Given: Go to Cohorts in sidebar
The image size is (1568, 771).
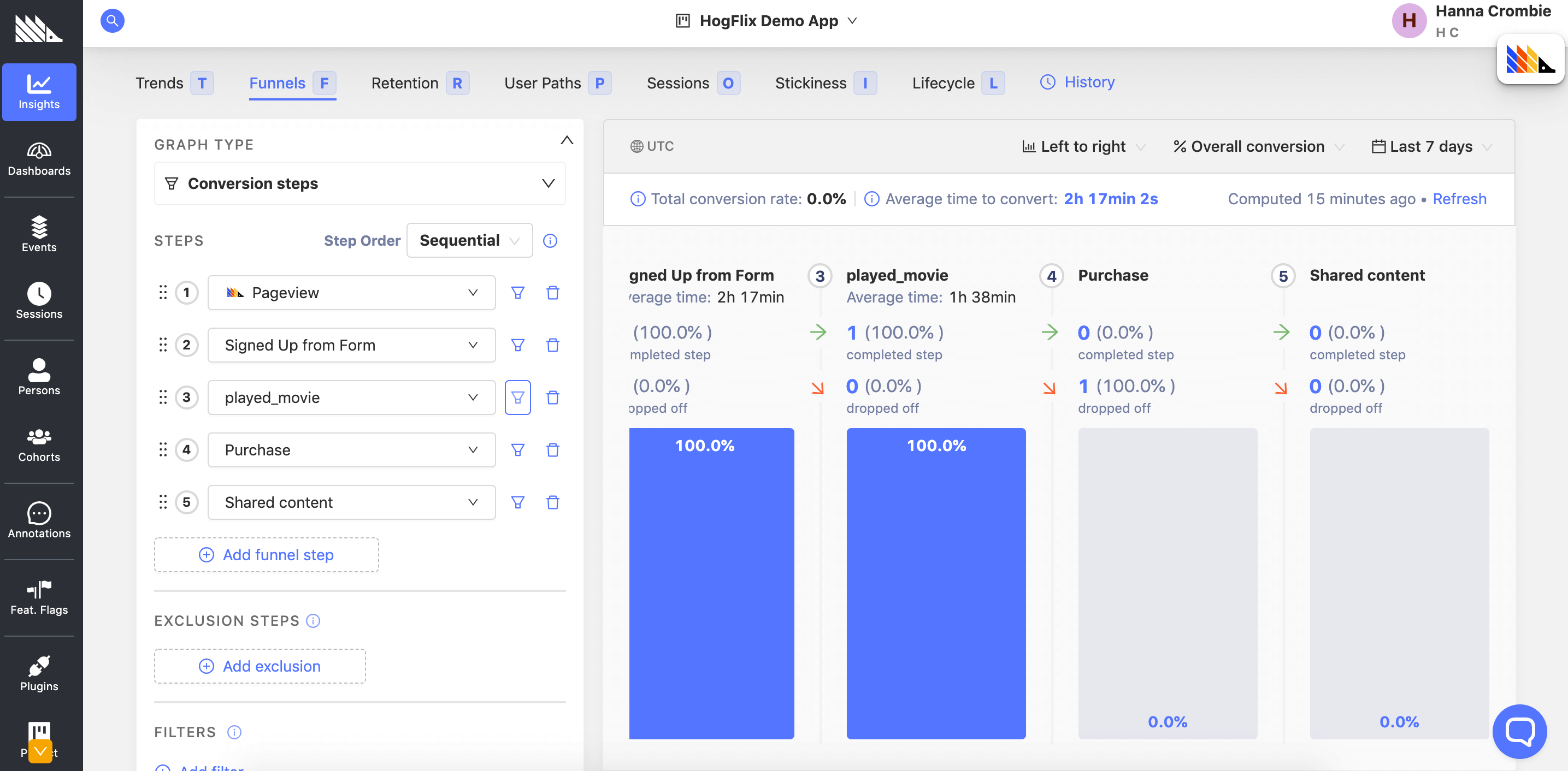Looking at the screenshot, I should (x=39, y=445).
